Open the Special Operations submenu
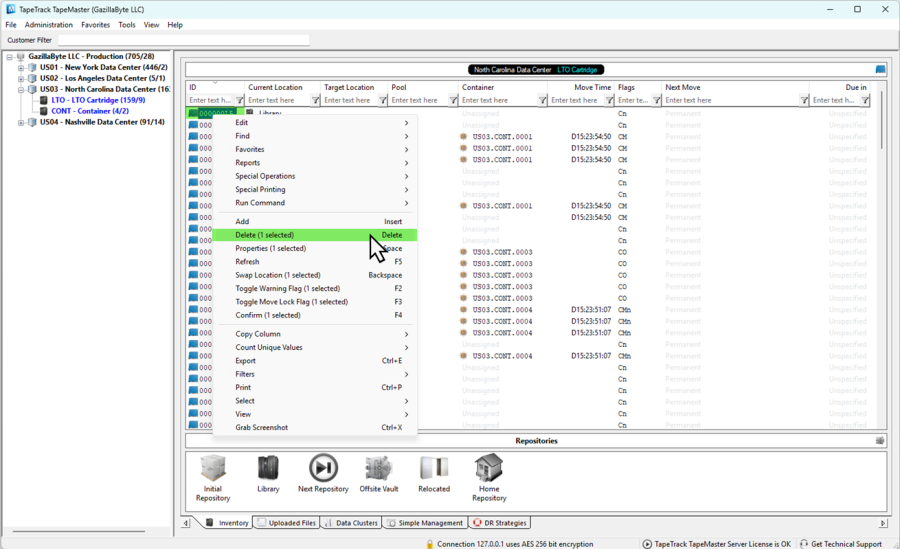The width and height of the screenshot is (900, 549). 315,176
